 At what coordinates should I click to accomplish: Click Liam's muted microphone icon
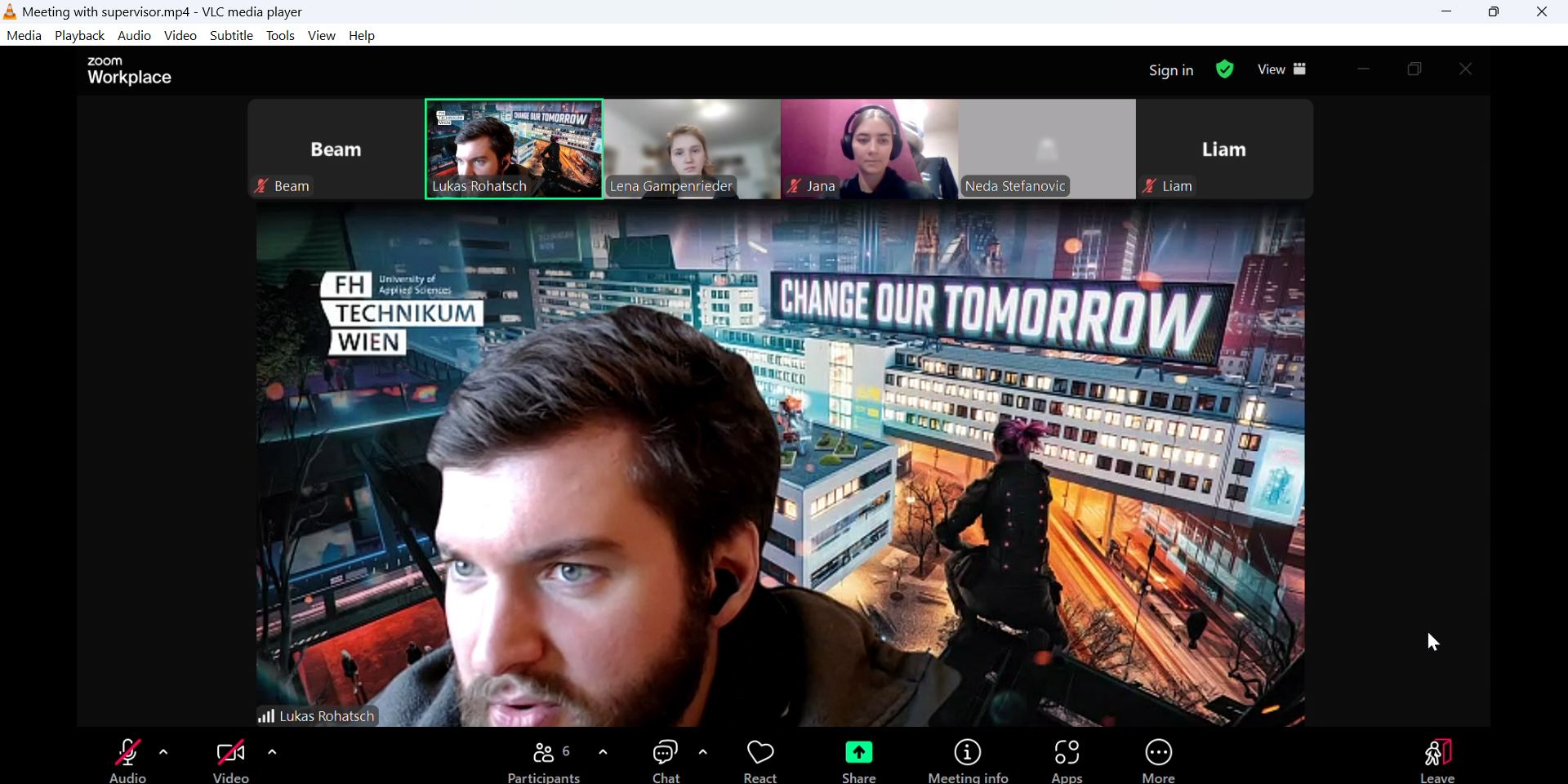(x=1149, y=186)
